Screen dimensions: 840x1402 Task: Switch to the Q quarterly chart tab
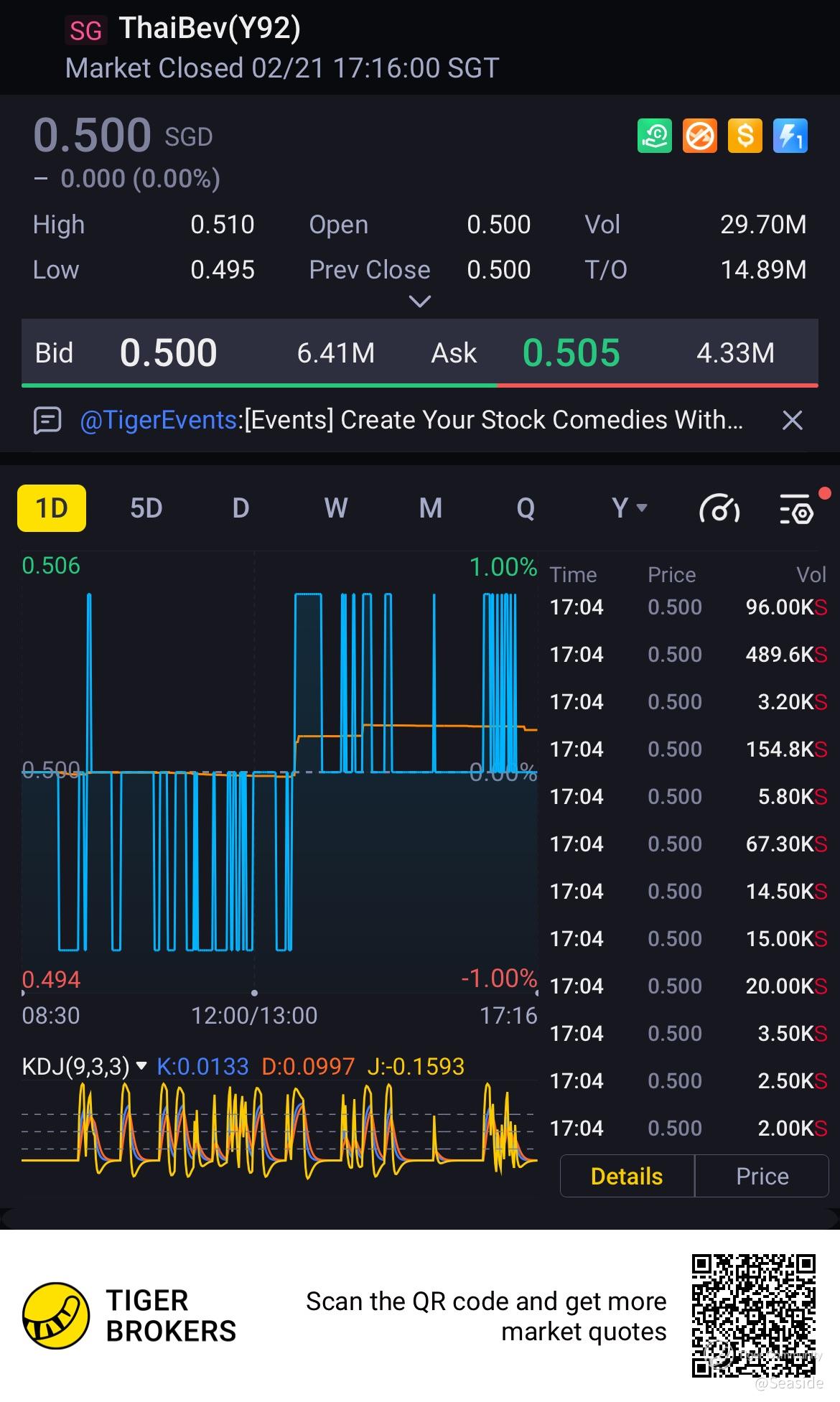pyautogui.click(x=526, y=508)
